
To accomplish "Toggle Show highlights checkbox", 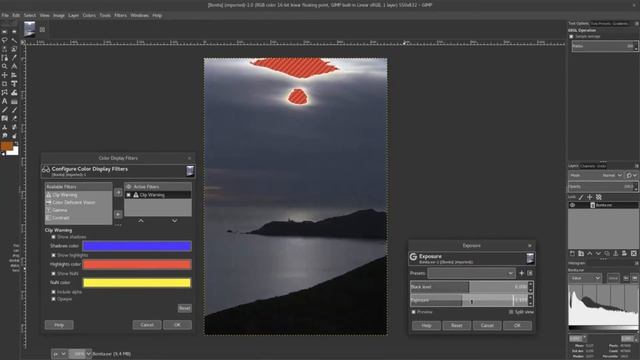I will coord(53,255).
